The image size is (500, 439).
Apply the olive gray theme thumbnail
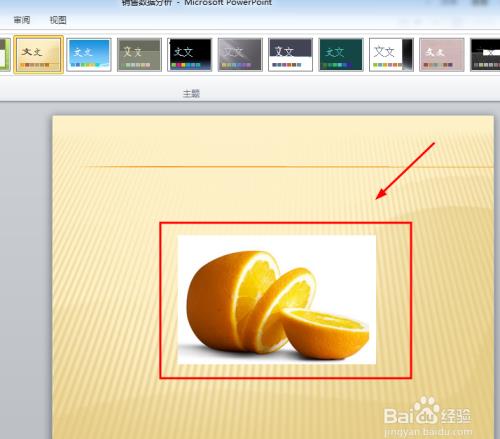pos(139,55)
